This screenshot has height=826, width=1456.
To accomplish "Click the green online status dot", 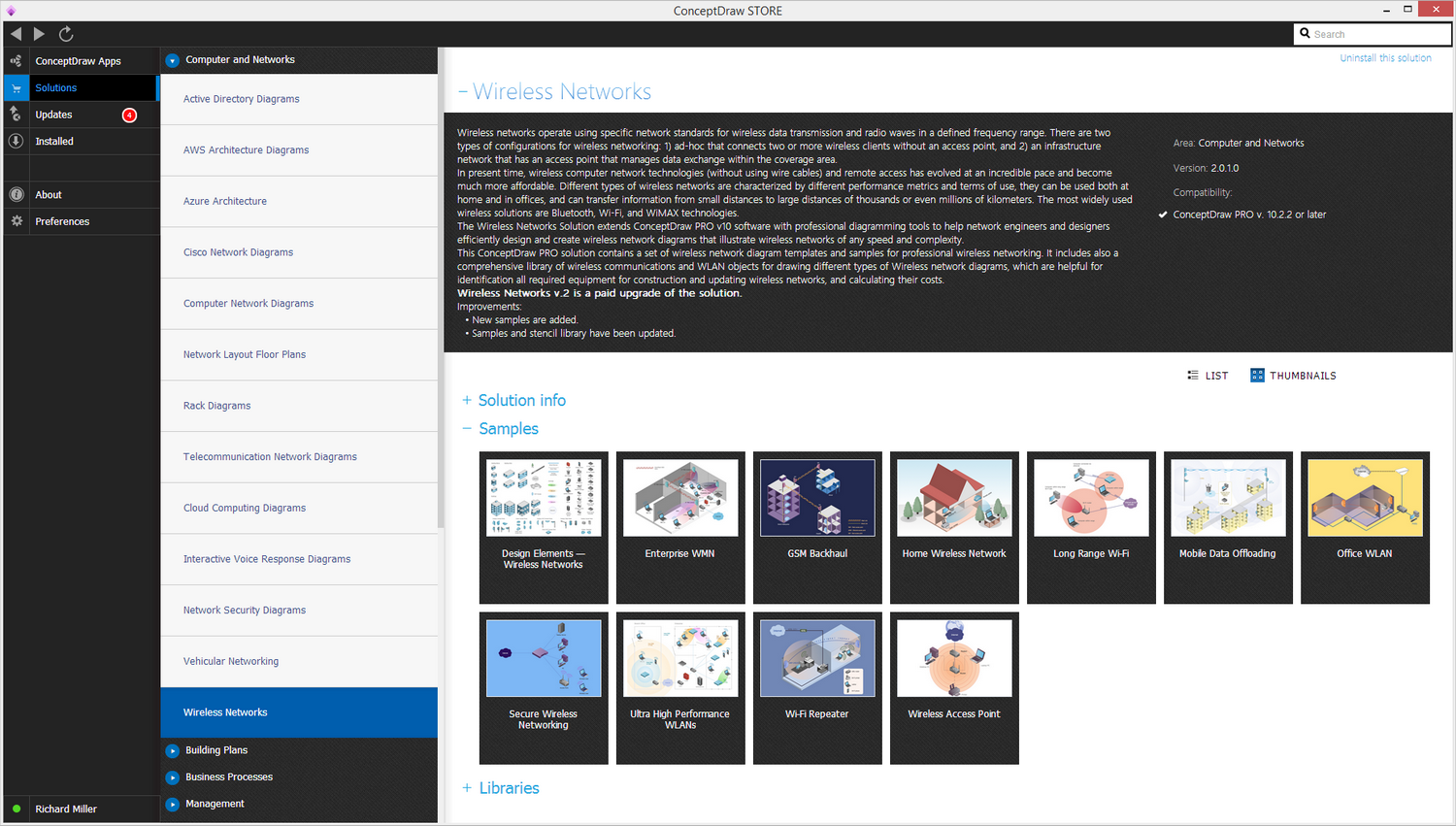I will coord(17,809).
